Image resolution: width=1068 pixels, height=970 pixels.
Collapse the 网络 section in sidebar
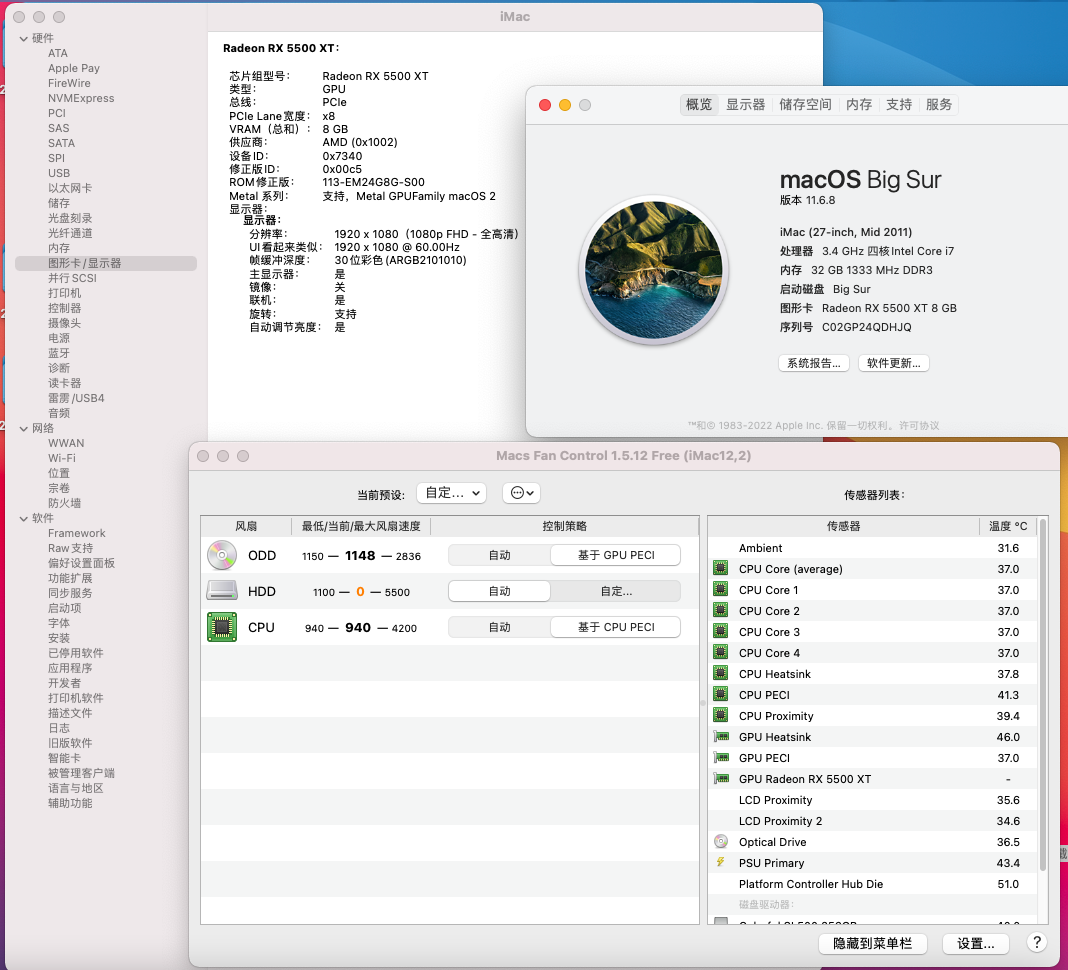pos(24,428)
